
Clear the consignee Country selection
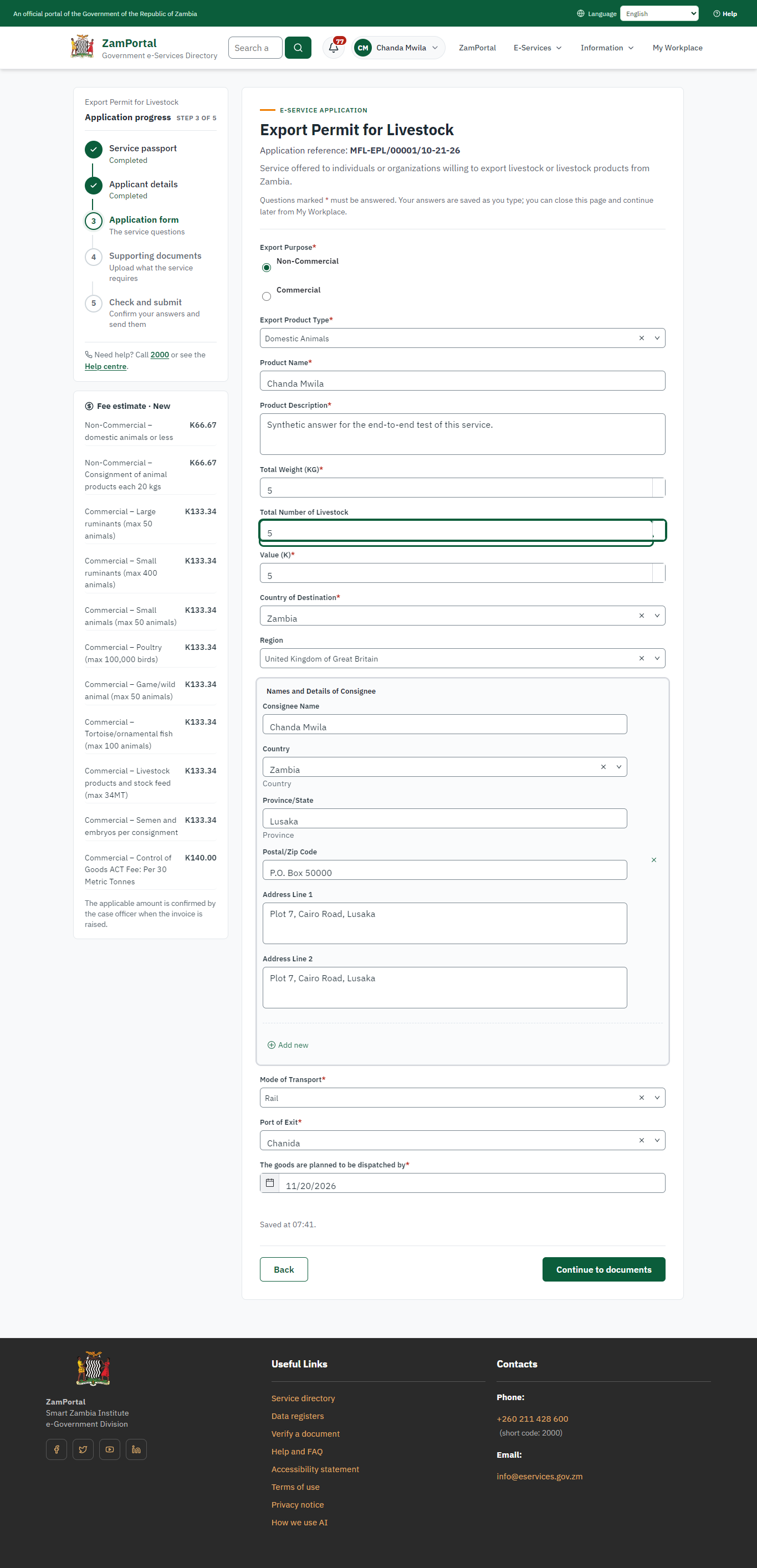pos(603,767)
